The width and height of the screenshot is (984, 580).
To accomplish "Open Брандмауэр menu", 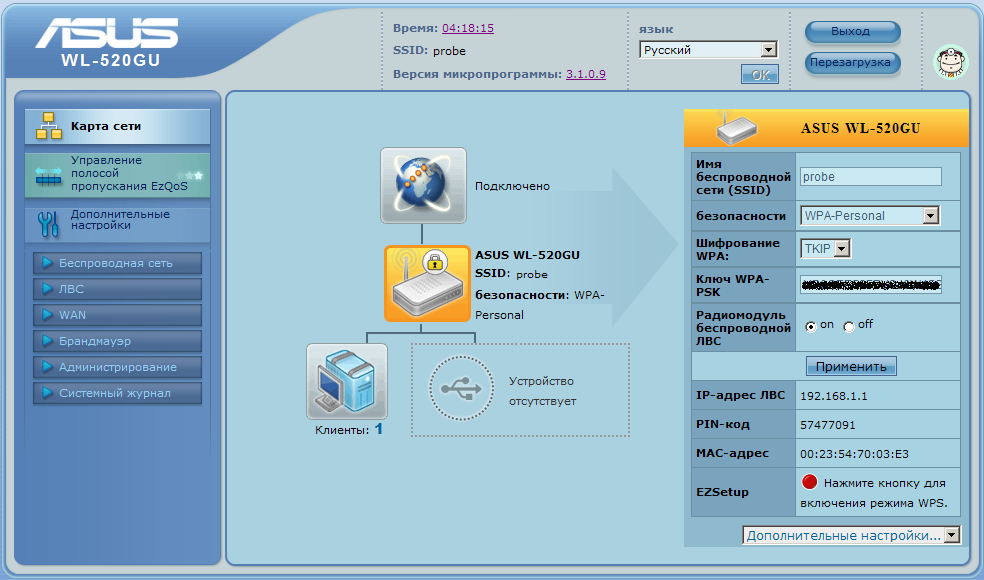I will click(117, 341).
